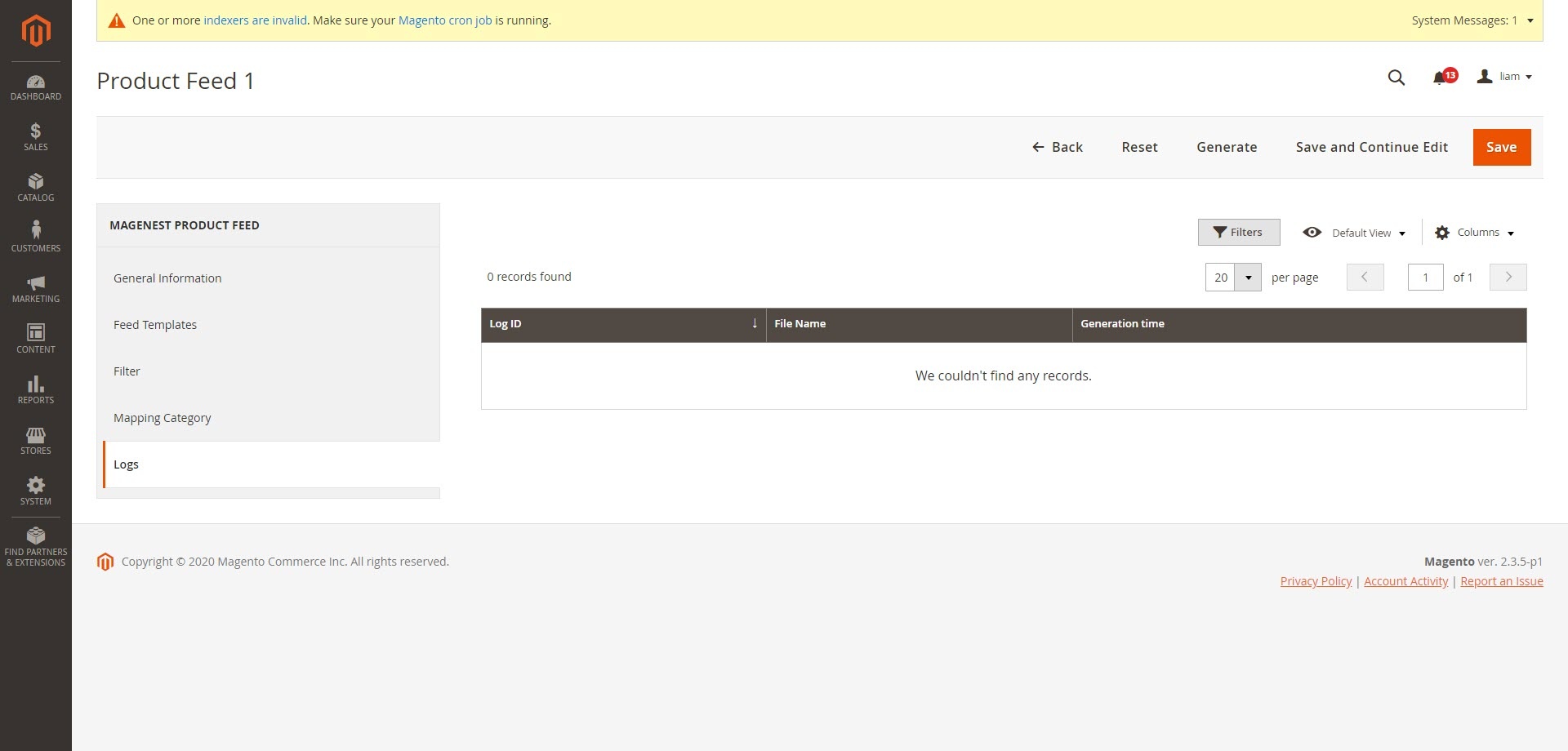Click the 'MAGENEST PRODUCT FEED' heading

click(x=185, y=225)
